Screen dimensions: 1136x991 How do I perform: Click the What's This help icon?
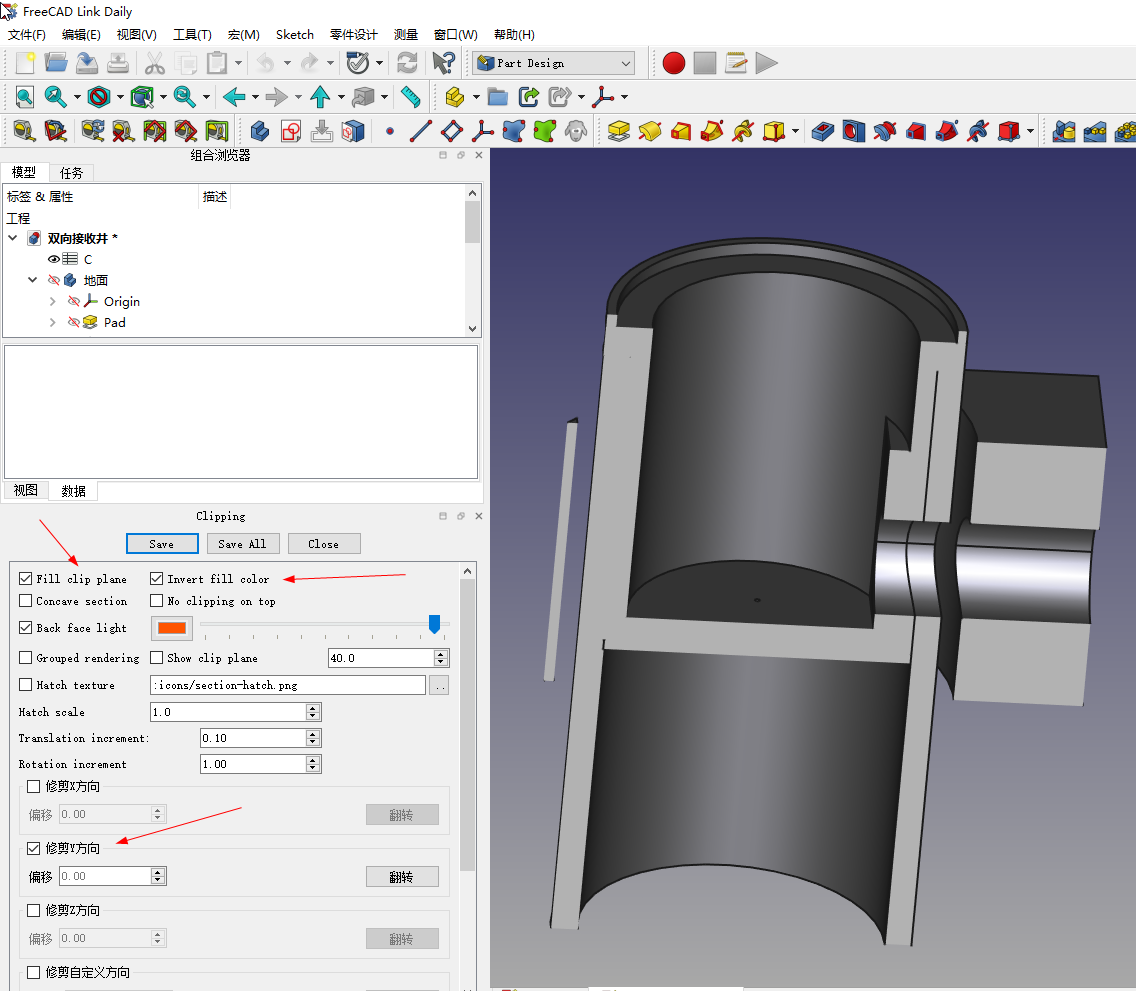443,63
